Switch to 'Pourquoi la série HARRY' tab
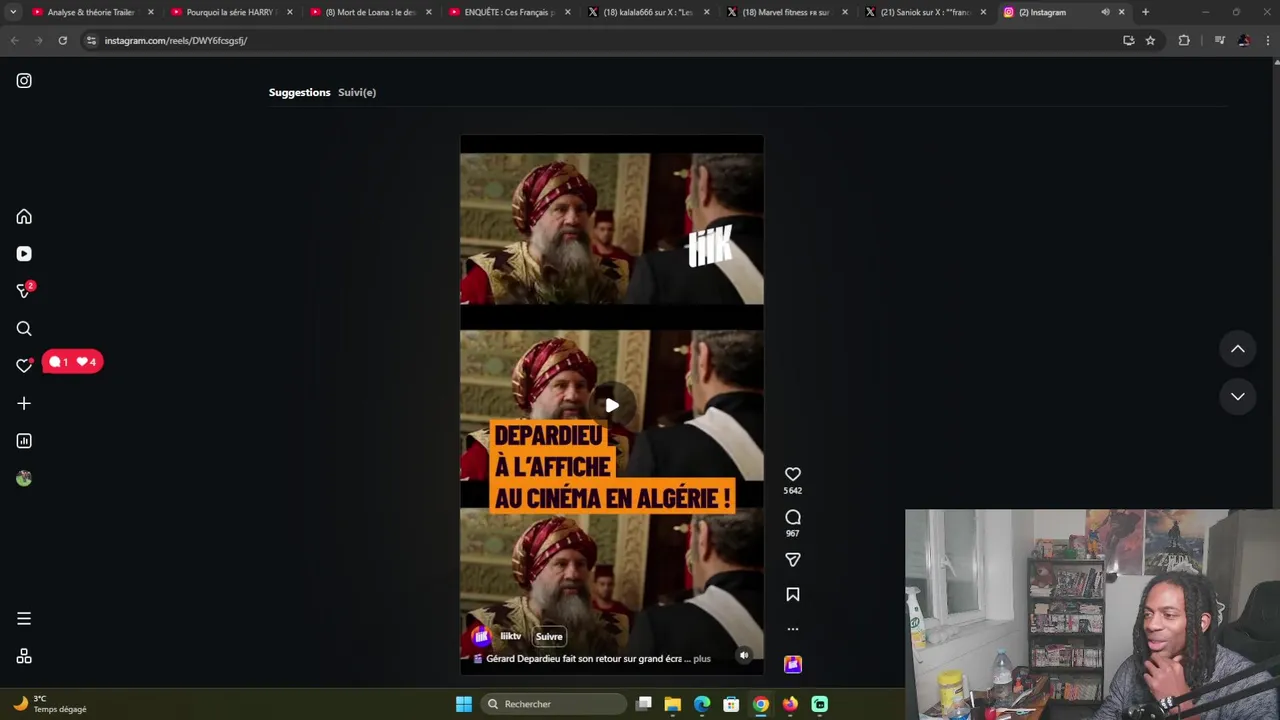Viewport: 1280px width, 720px height. click(x=231, y=12)
